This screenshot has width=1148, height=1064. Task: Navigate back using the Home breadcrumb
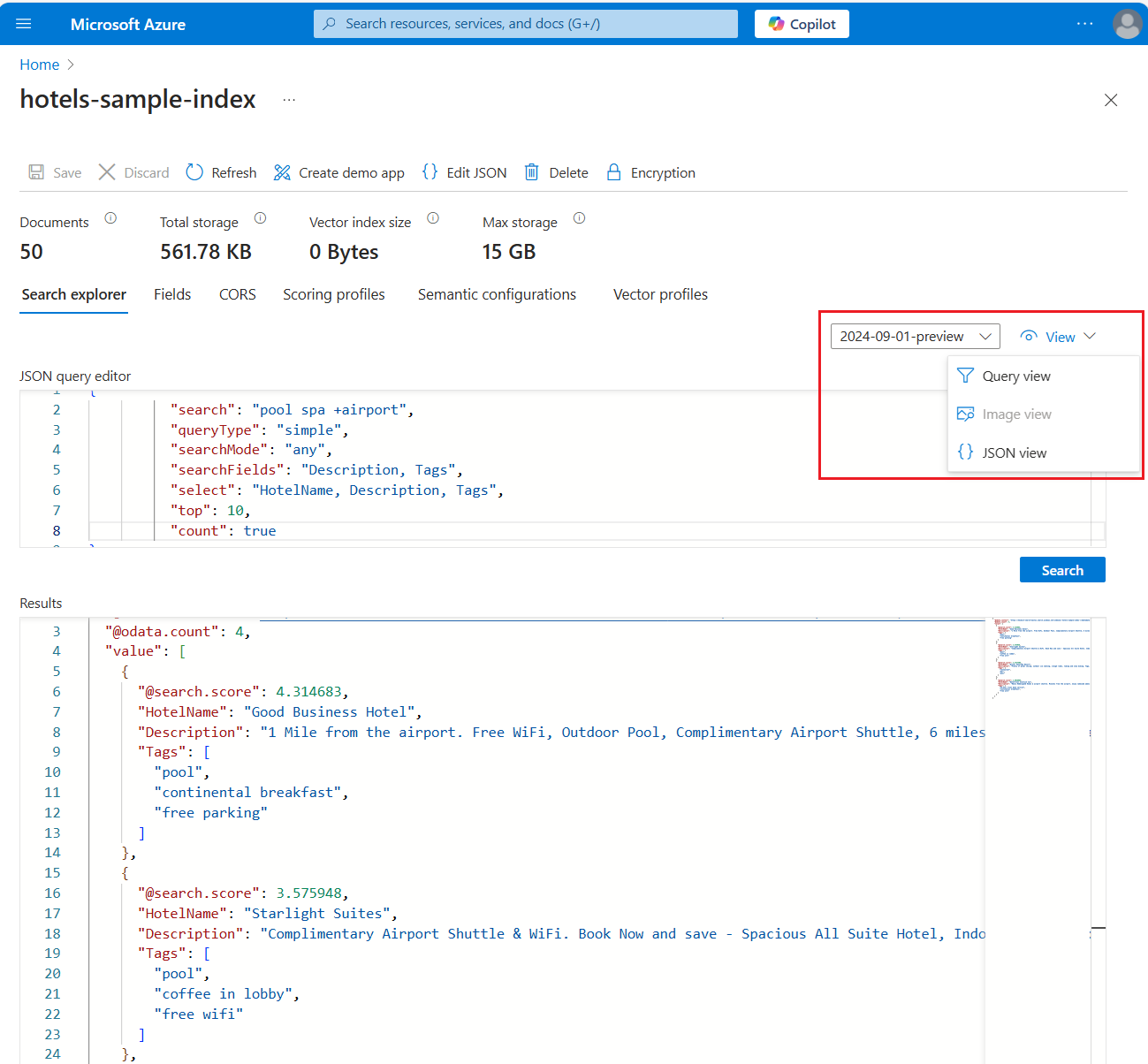point(39,64)
